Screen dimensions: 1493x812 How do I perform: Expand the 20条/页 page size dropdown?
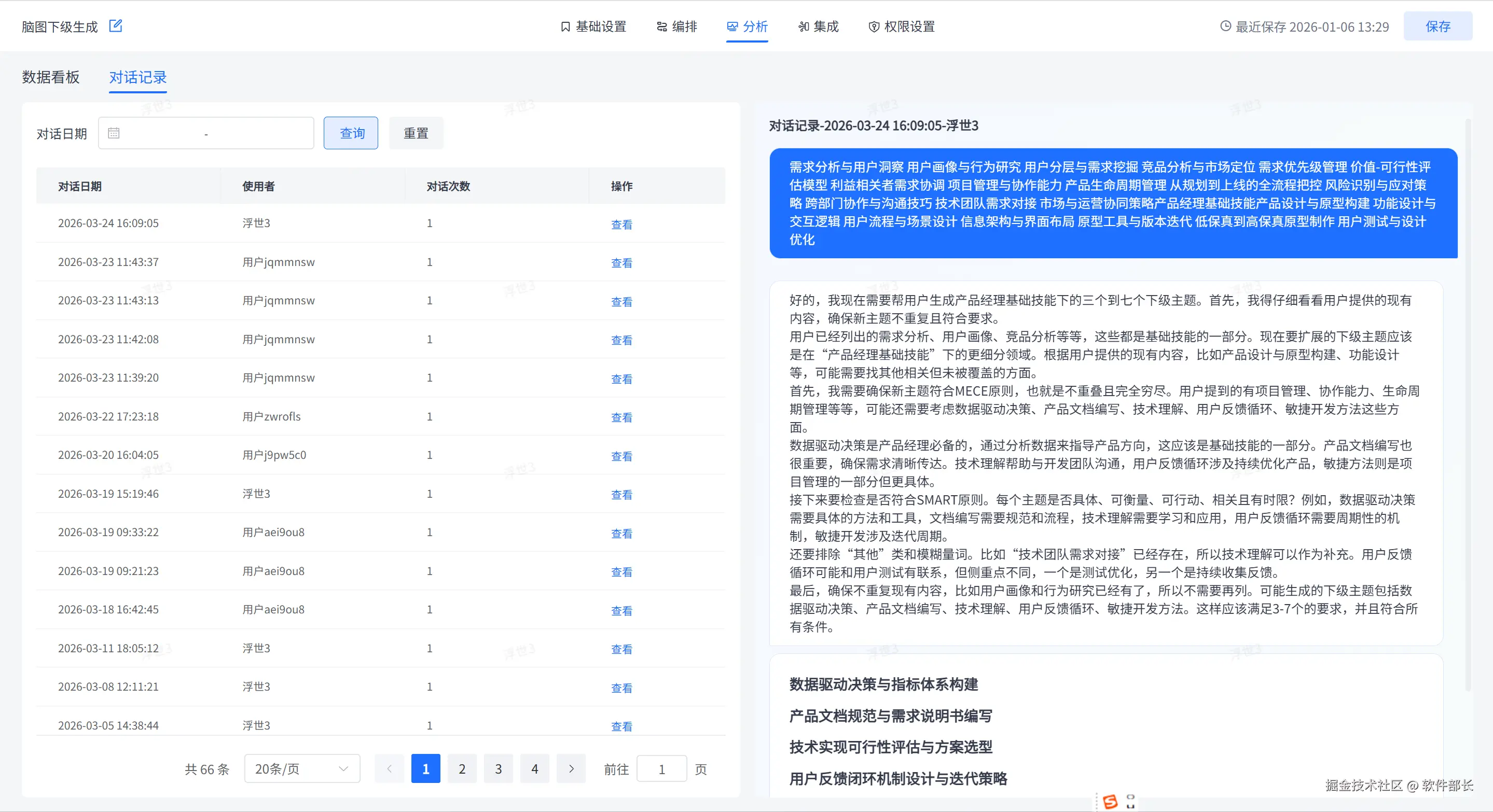coord(302,768)
